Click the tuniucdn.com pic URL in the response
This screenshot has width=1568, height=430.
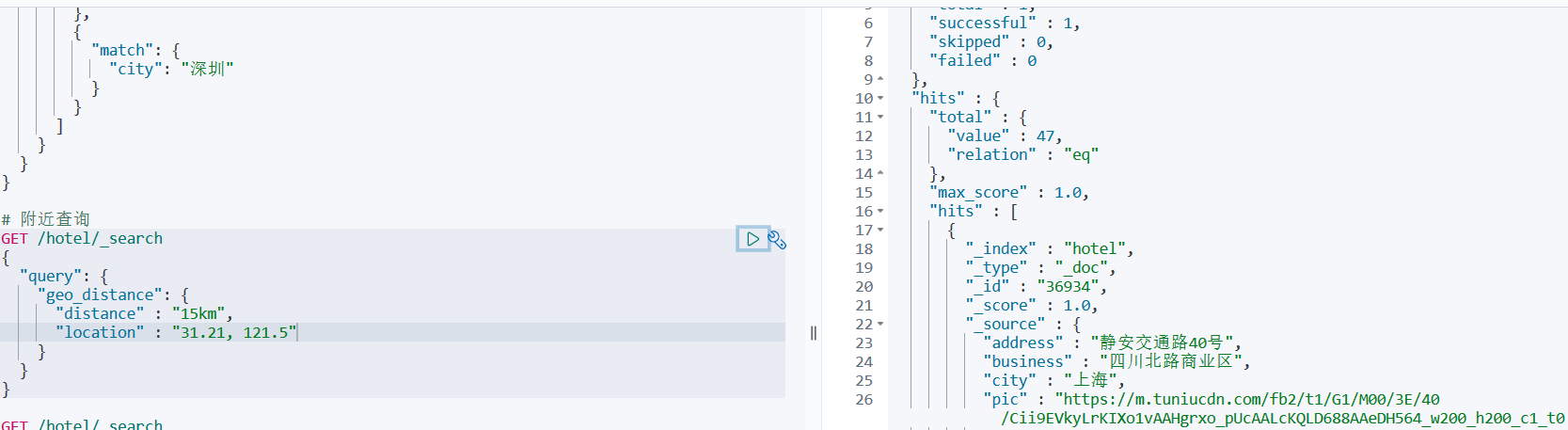click(1251, 400)
